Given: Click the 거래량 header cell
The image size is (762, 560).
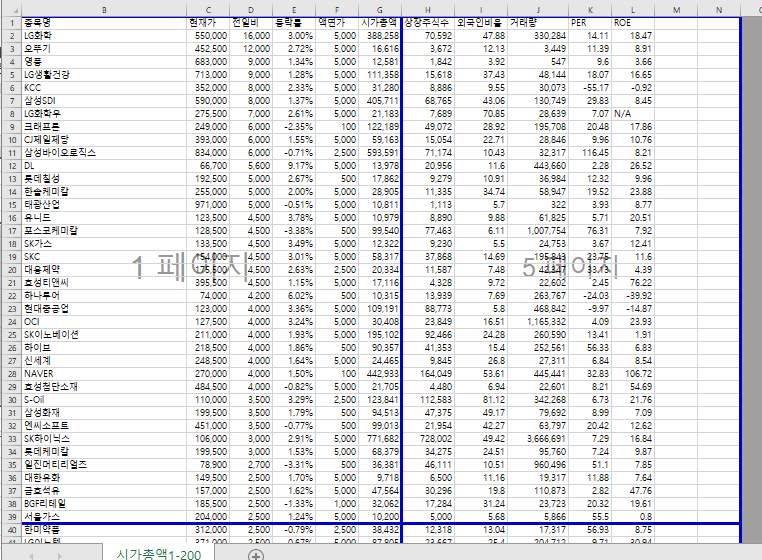Looking at the screenshot, I should coord(537,23).
